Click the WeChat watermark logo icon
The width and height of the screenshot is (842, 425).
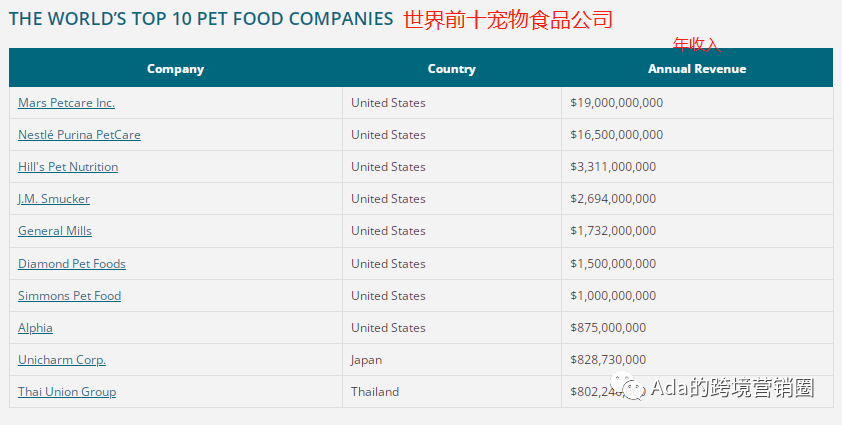(628, 388)
